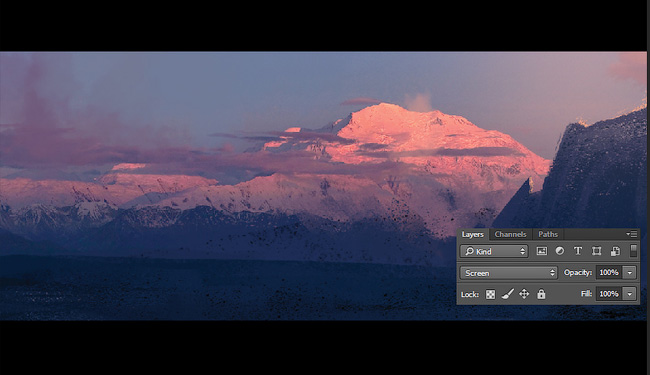Image resolution: width=650 pixels, height=375 pixels.
Task: Filter for adjustment layers icon
Action: (560, 251)
